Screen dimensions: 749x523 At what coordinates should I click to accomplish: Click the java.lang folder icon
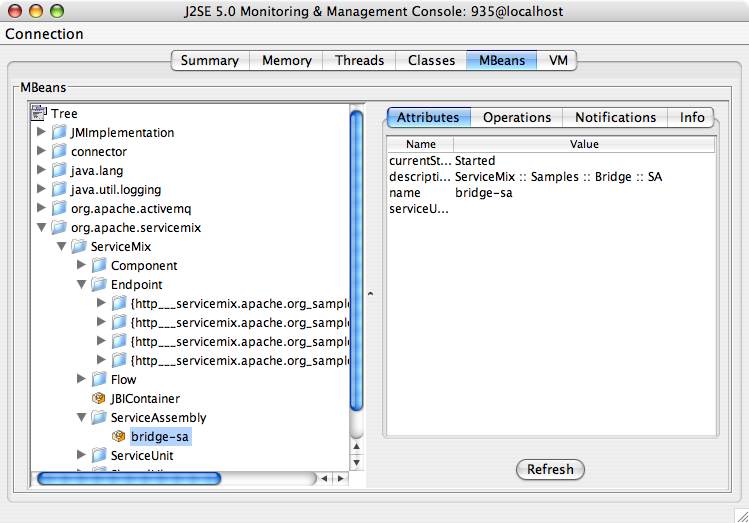tap(59, 171)
